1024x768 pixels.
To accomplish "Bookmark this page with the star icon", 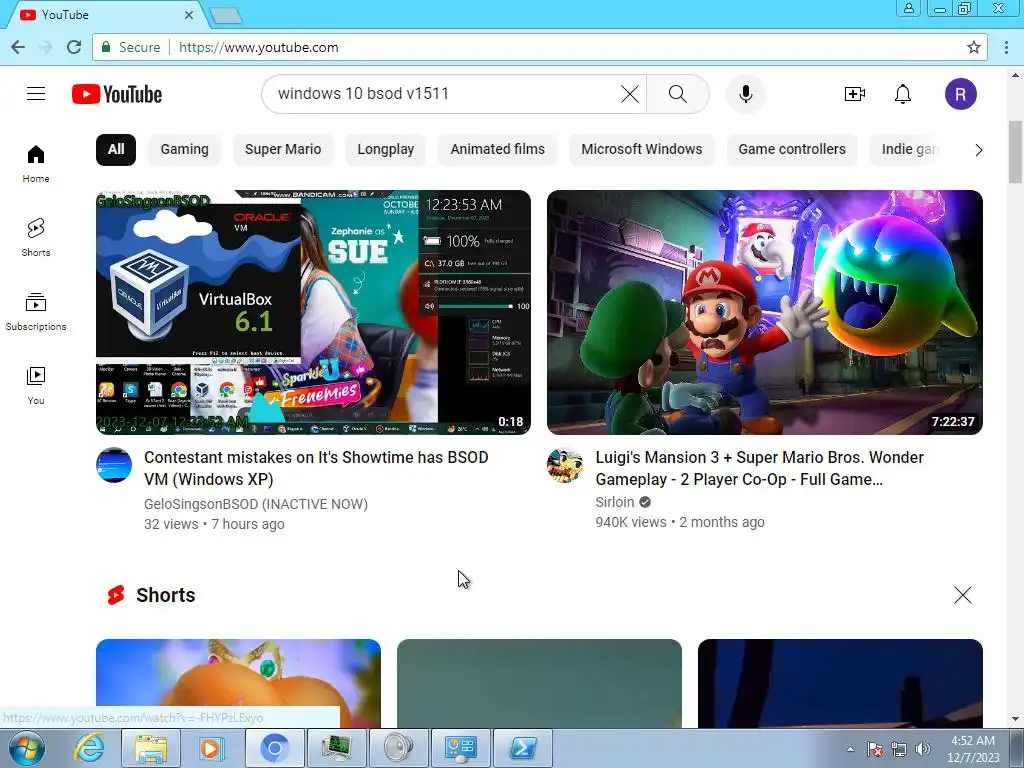I will click(x=974, y=47).
